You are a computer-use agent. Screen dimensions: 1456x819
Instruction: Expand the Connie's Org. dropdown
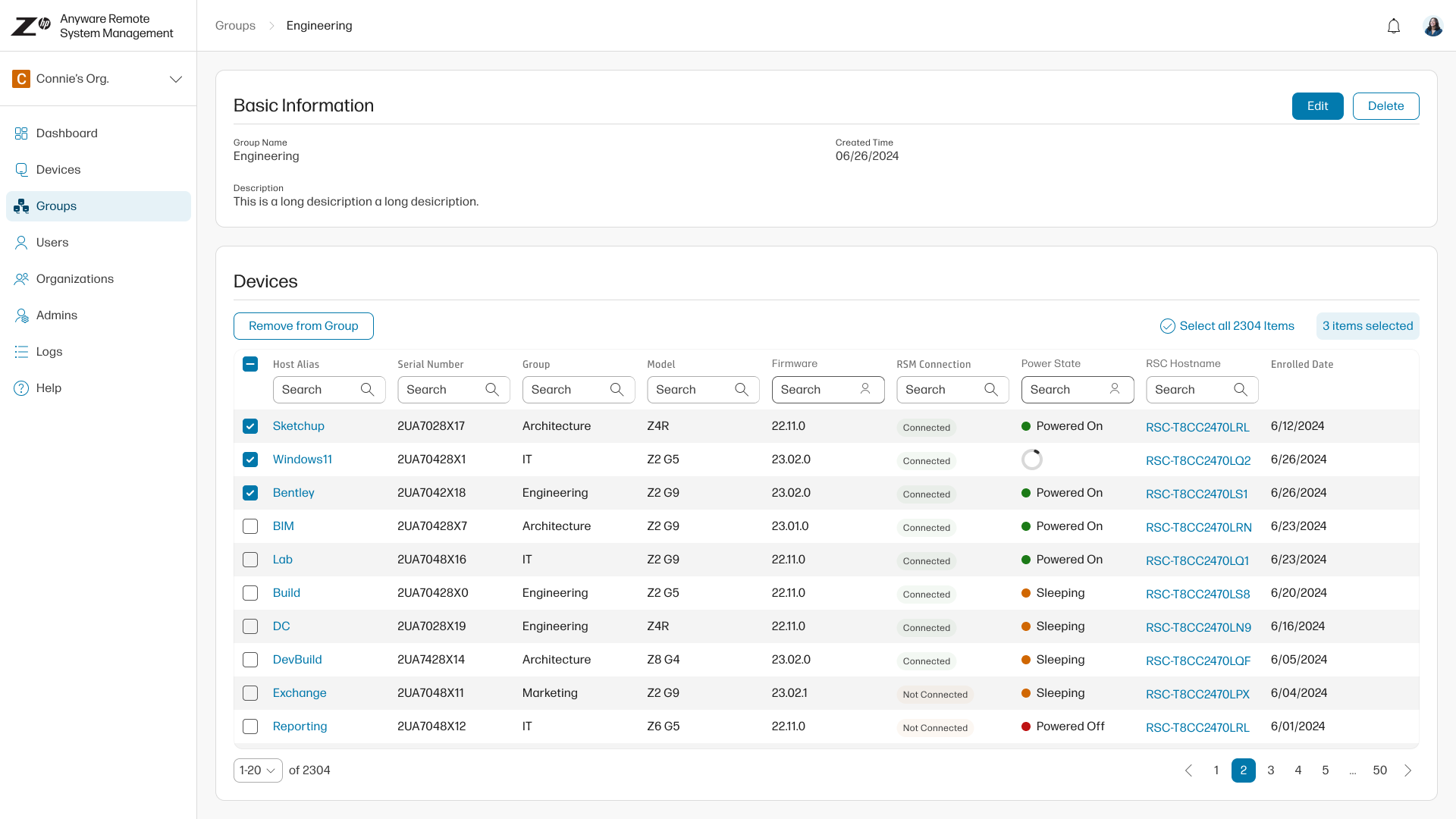(x=175, y=79)
